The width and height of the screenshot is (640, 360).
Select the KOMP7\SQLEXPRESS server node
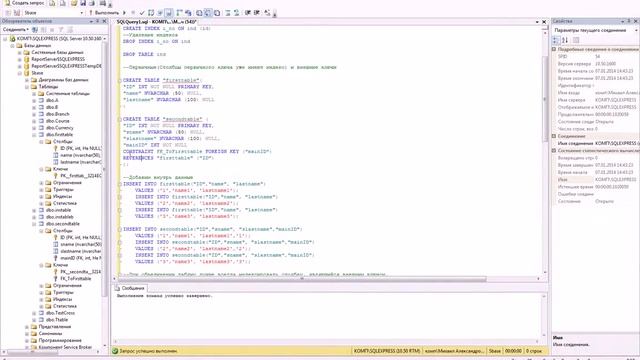[59, 38]
